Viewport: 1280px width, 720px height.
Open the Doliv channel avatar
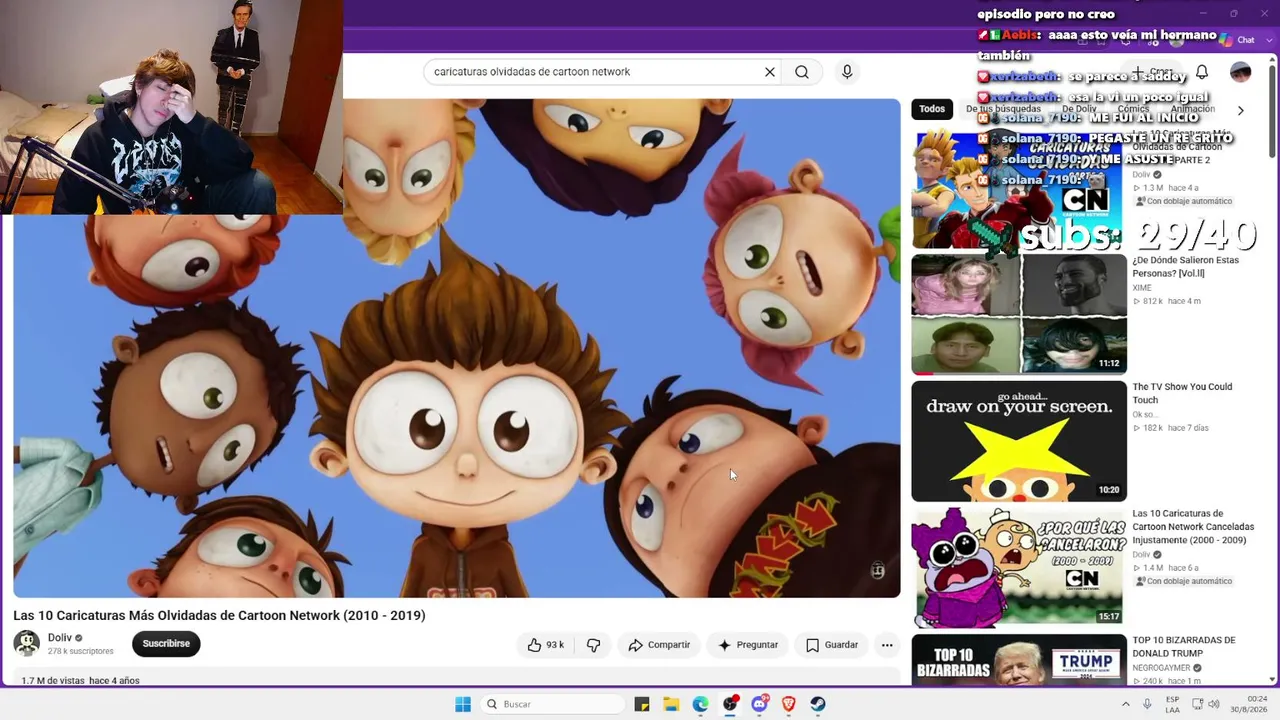coord(27,644)
